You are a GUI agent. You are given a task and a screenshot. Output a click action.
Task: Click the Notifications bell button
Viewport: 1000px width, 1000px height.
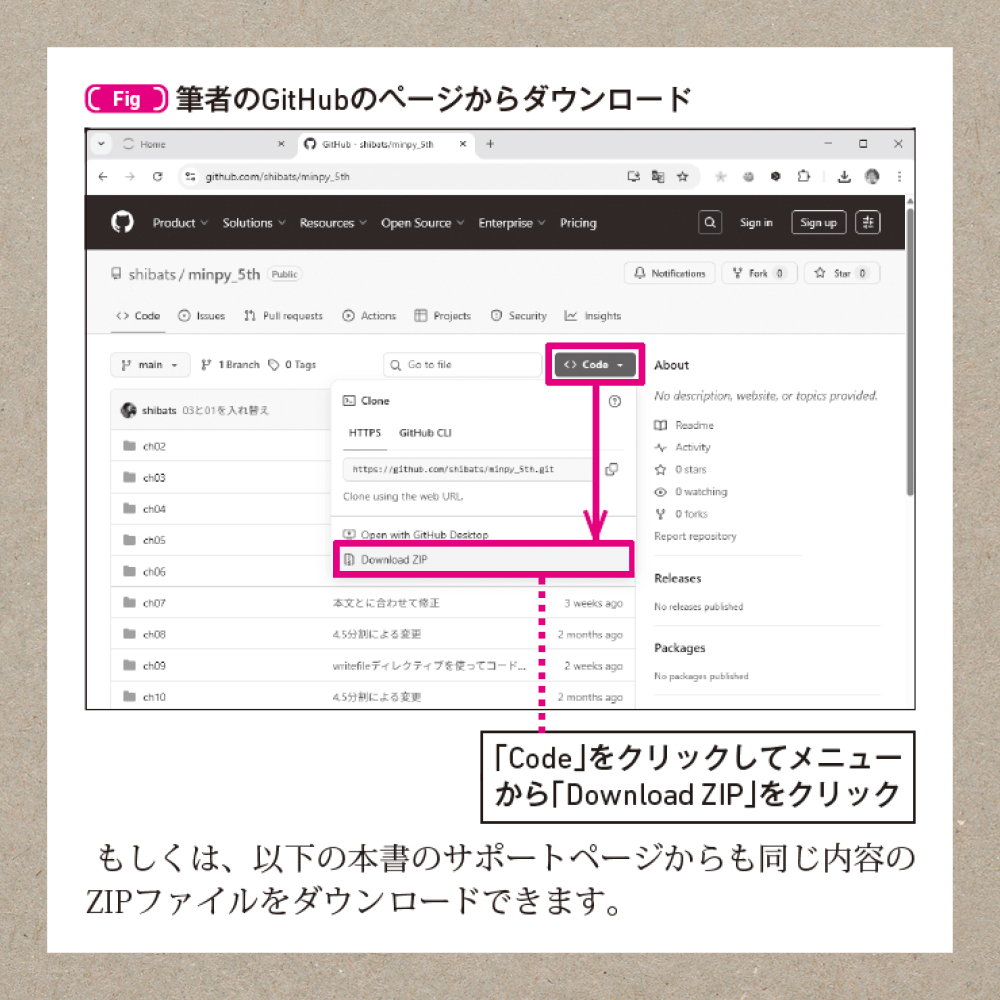click(670, 273)
